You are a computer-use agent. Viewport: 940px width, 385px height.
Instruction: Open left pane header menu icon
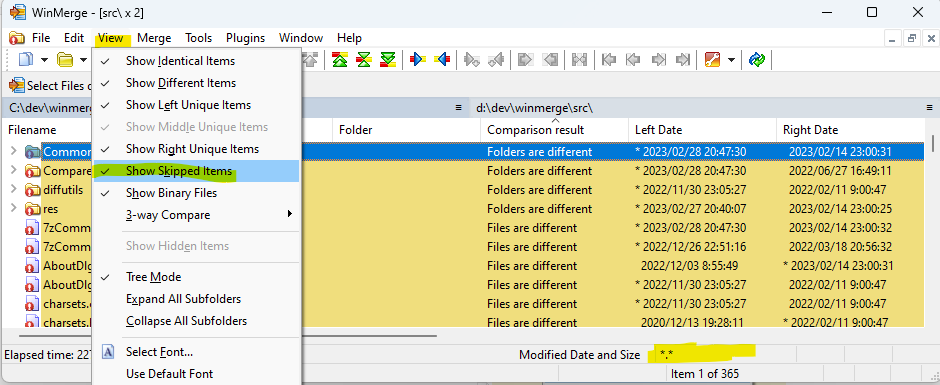tap(459, 108)
